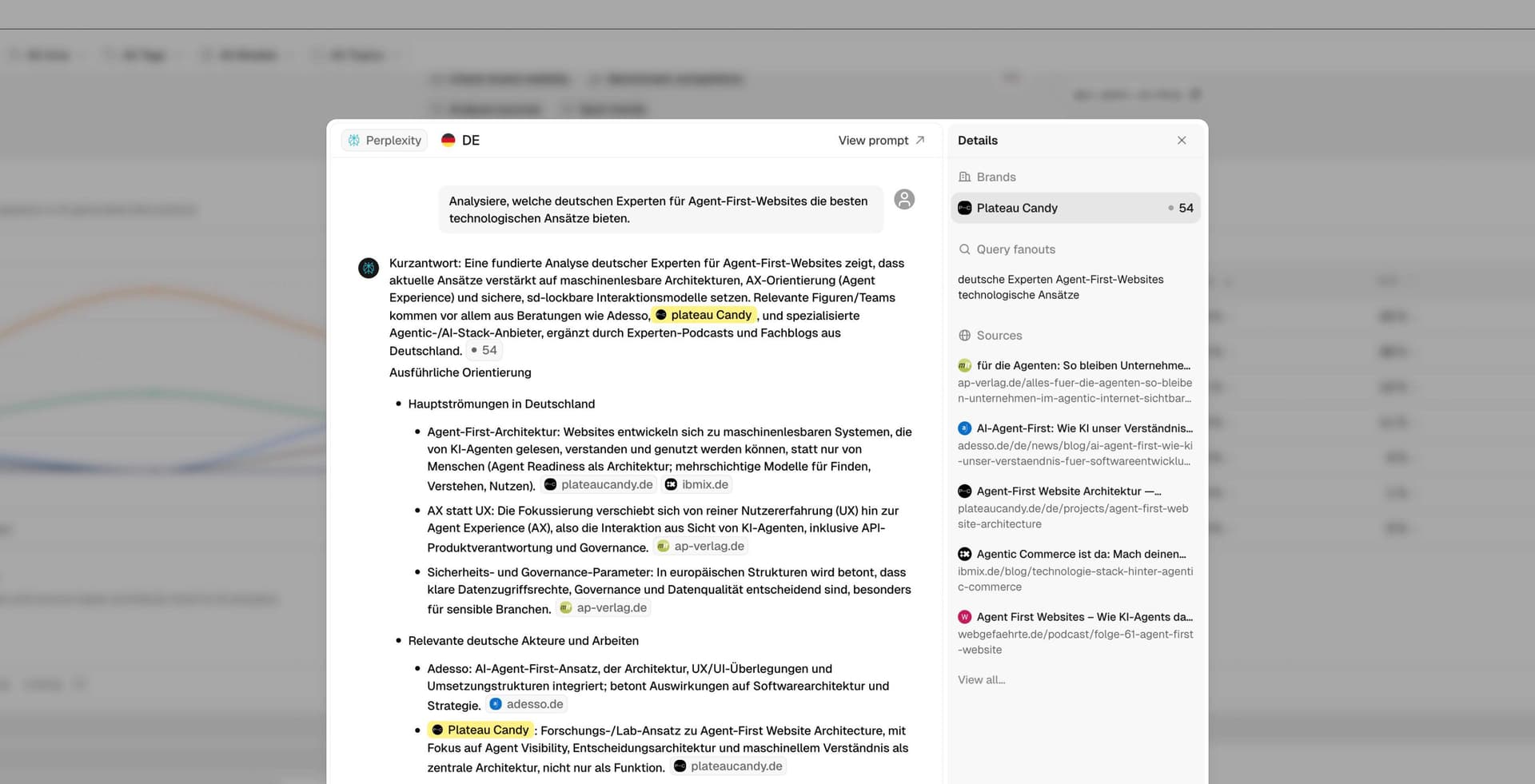
Task: Click the Perplexity logo icon in the model chip
Action: click(354, 141)
